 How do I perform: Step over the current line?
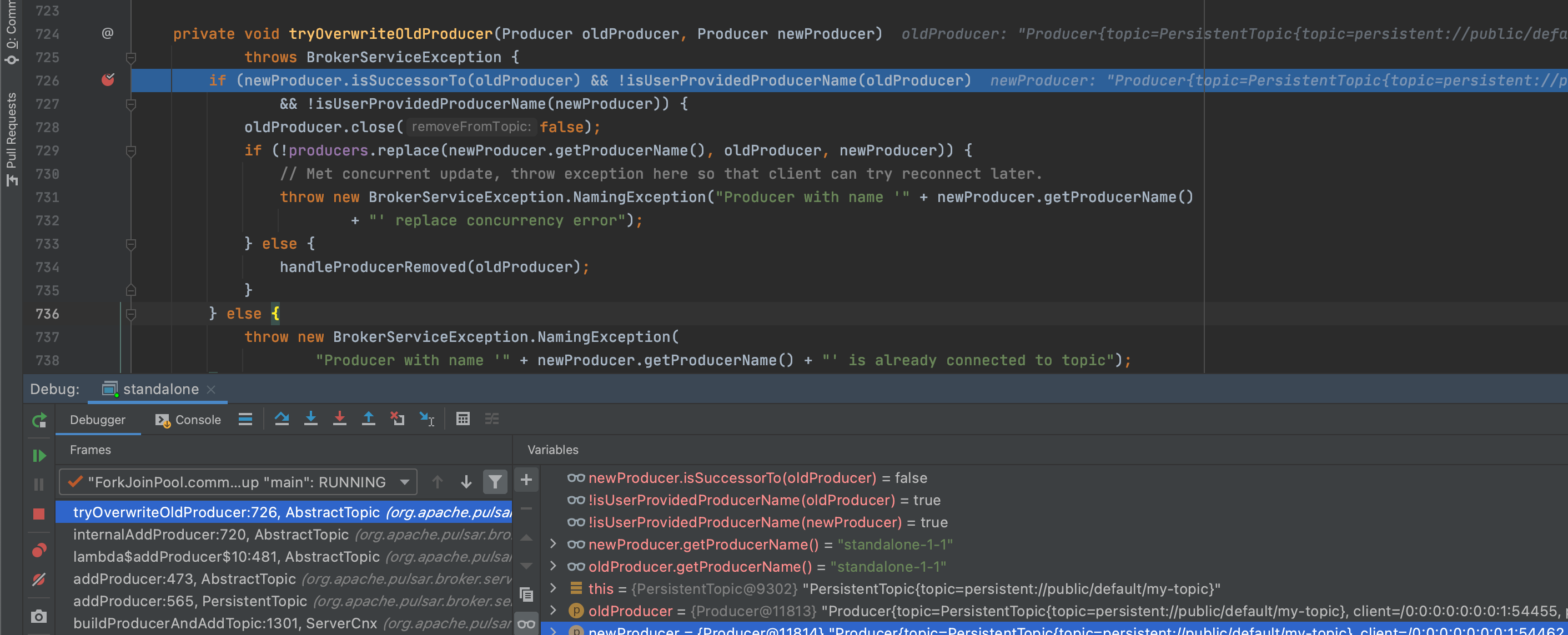(282, 419)
